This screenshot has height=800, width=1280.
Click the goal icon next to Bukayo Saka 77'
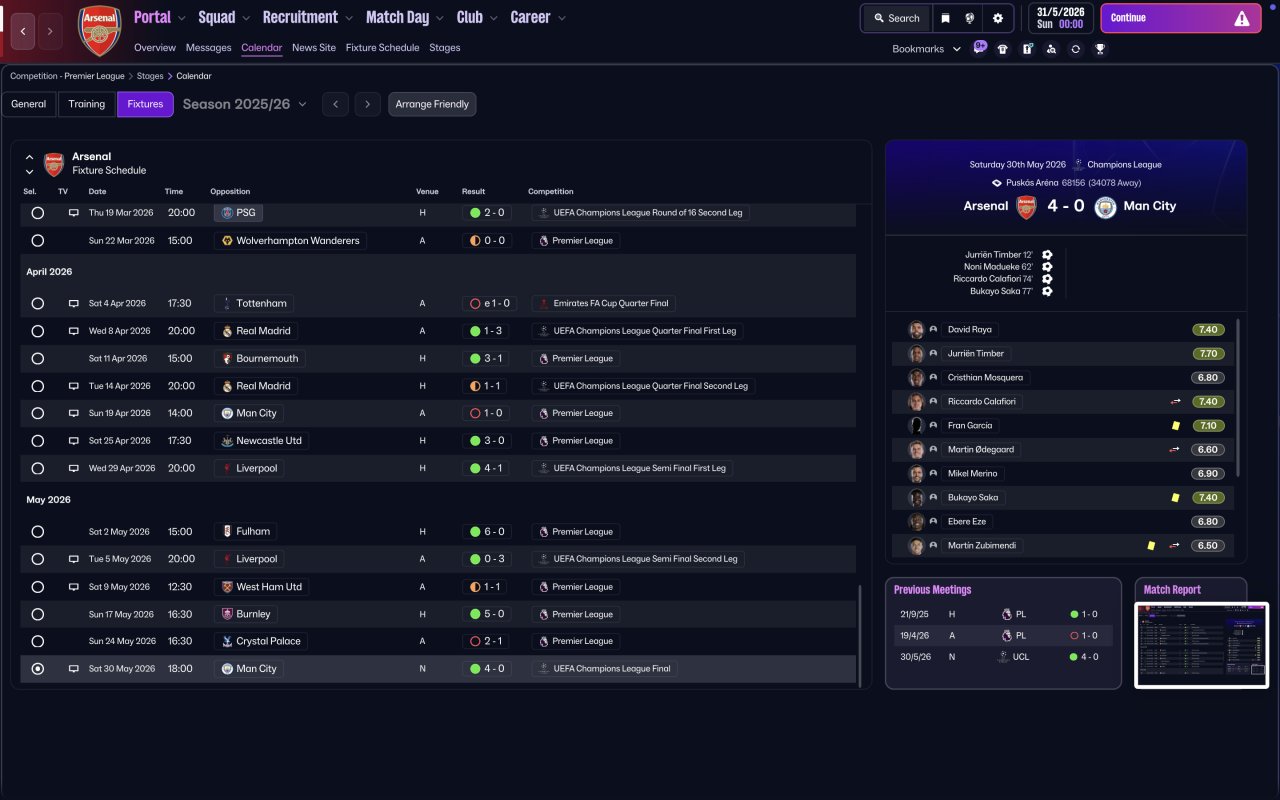pos(1047,291)
